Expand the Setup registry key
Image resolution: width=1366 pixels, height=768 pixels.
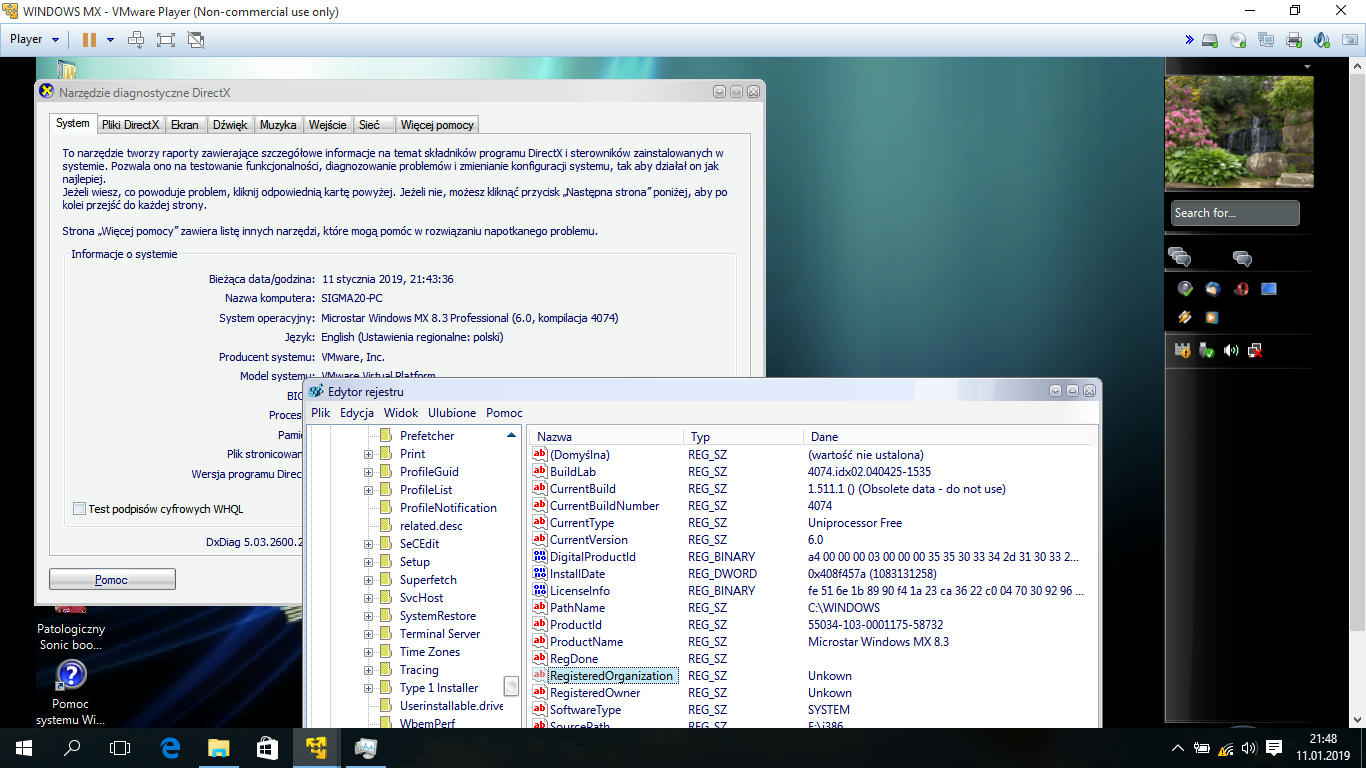tap(368, 562)
